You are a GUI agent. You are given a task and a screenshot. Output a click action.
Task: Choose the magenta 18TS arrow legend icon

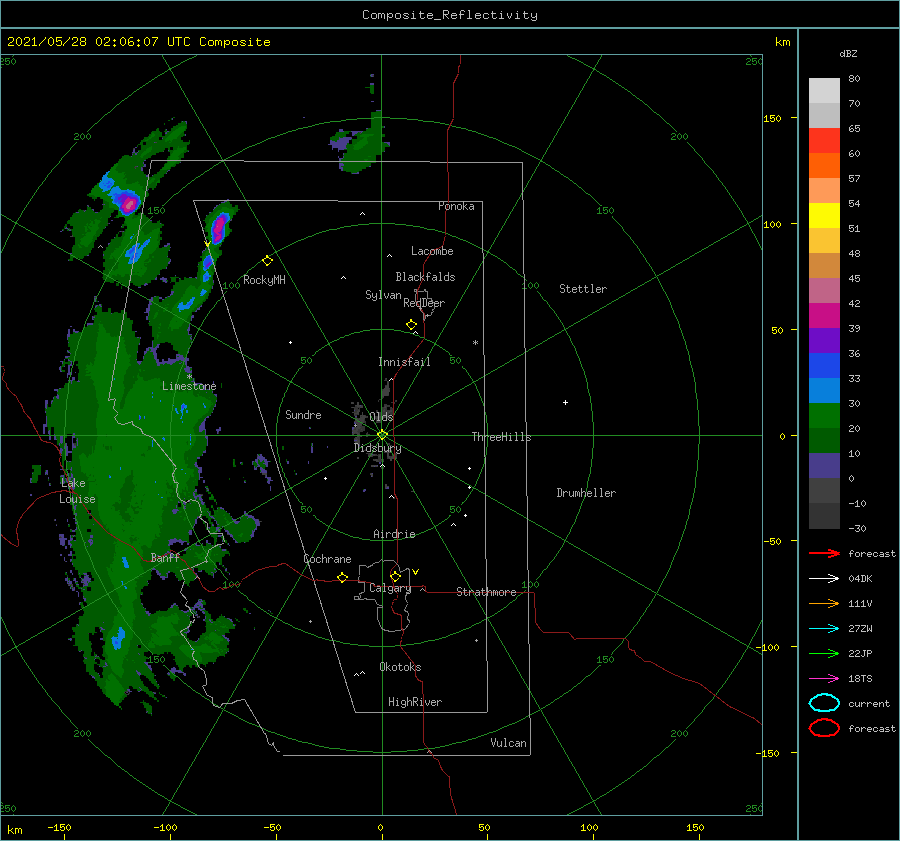pyautogui.click(x=824, y=679)
